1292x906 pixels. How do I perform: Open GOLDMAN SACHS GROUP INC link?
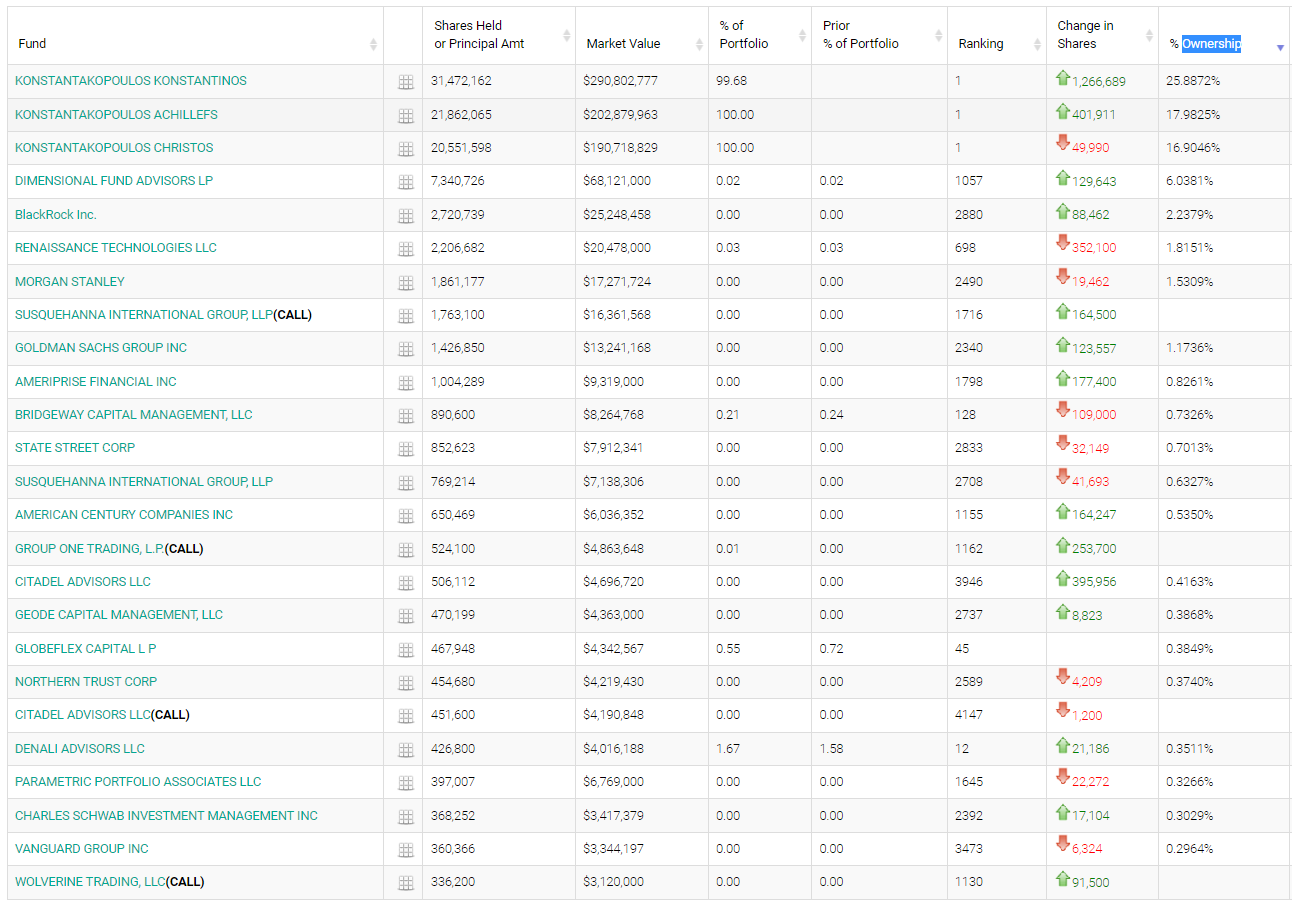101,348
